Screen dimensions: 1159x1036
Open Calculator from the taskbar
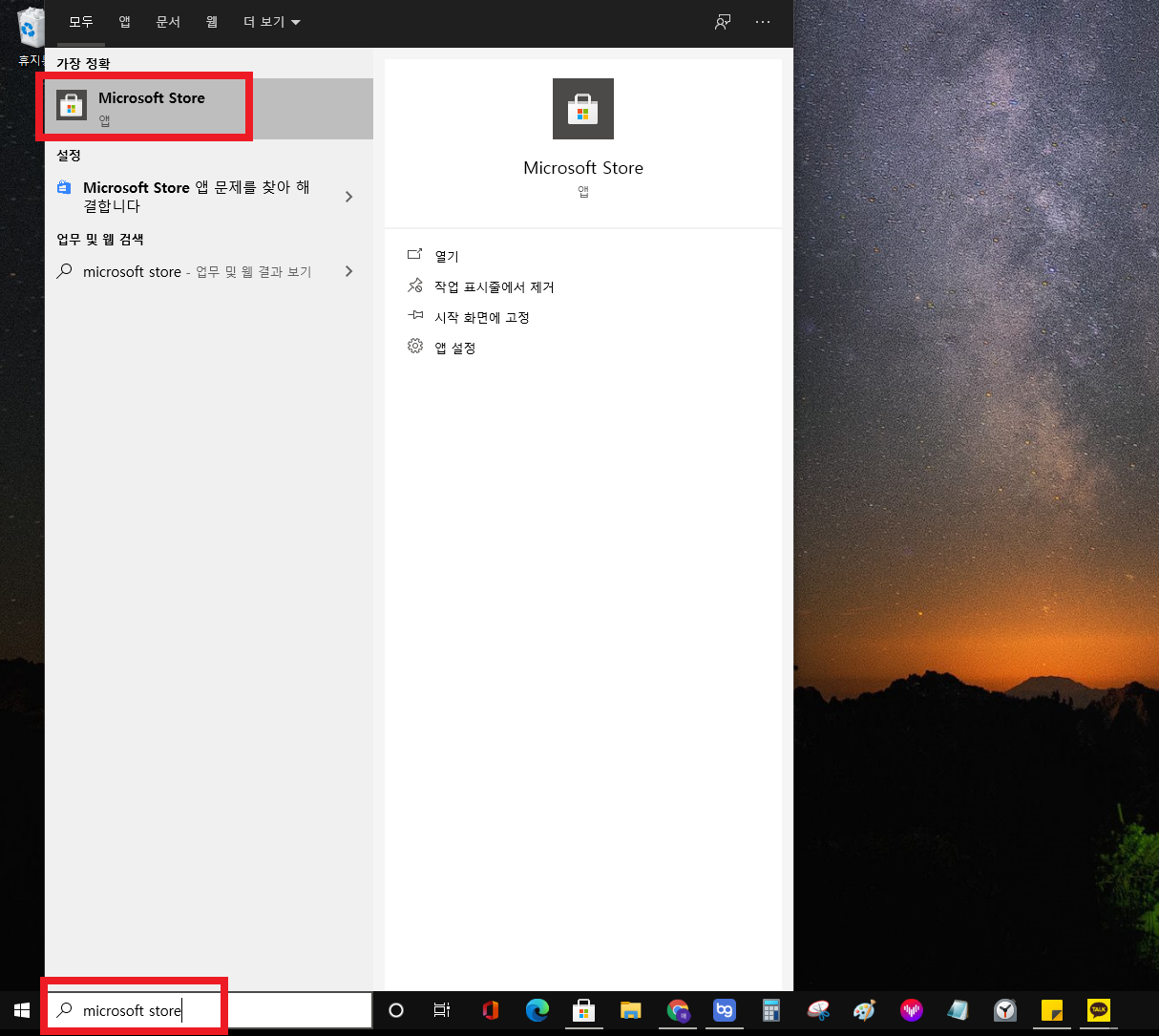(771, 1010)
